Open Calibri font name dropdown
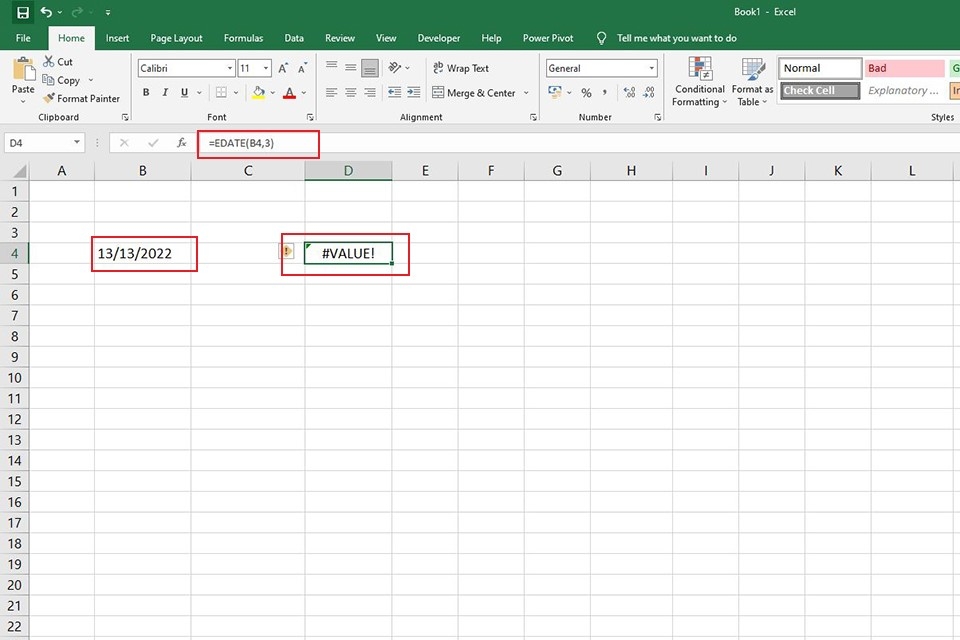Screen dimensions: 960x640 pos(230,68)
